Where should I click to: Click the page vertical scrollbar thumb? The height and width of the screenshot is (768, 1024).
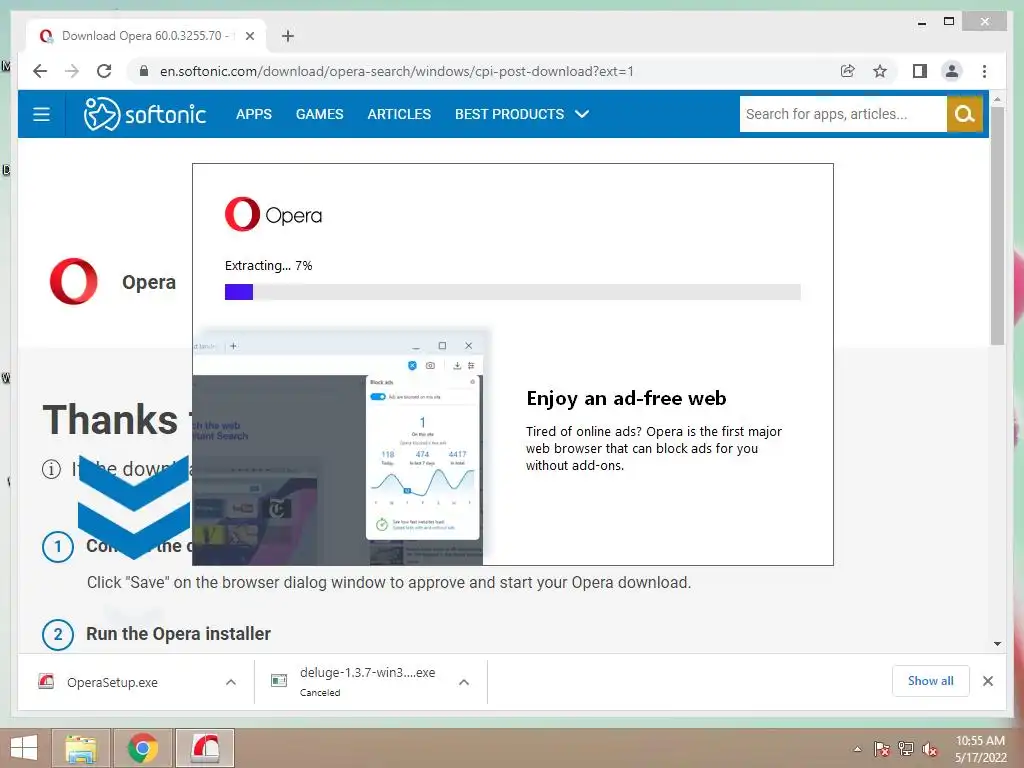click(x=997, y=225)
